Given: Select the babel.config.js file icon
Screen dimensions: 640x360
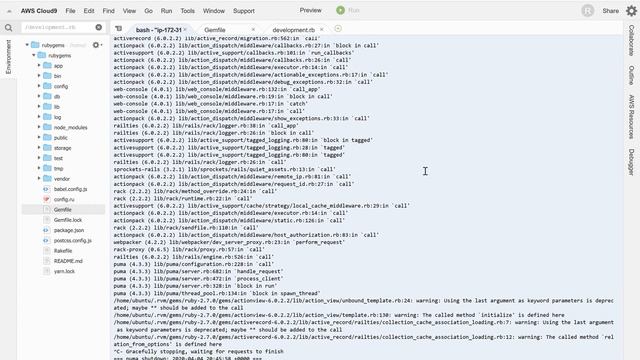Looking at the screenshot, I should click(46, 189).
